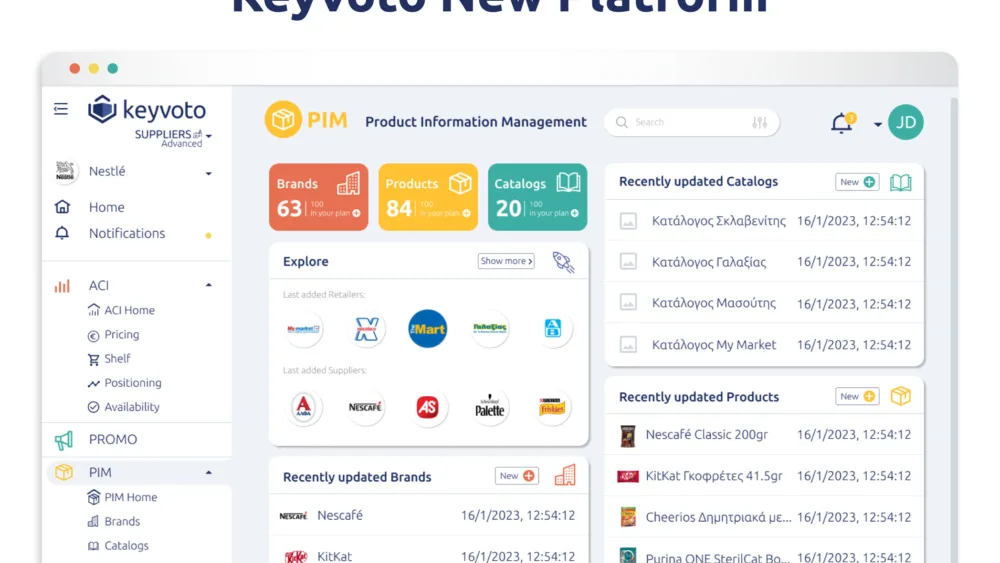Open the Nestlé company dropdown
The image size is (1000, 563).
point(209,173)
